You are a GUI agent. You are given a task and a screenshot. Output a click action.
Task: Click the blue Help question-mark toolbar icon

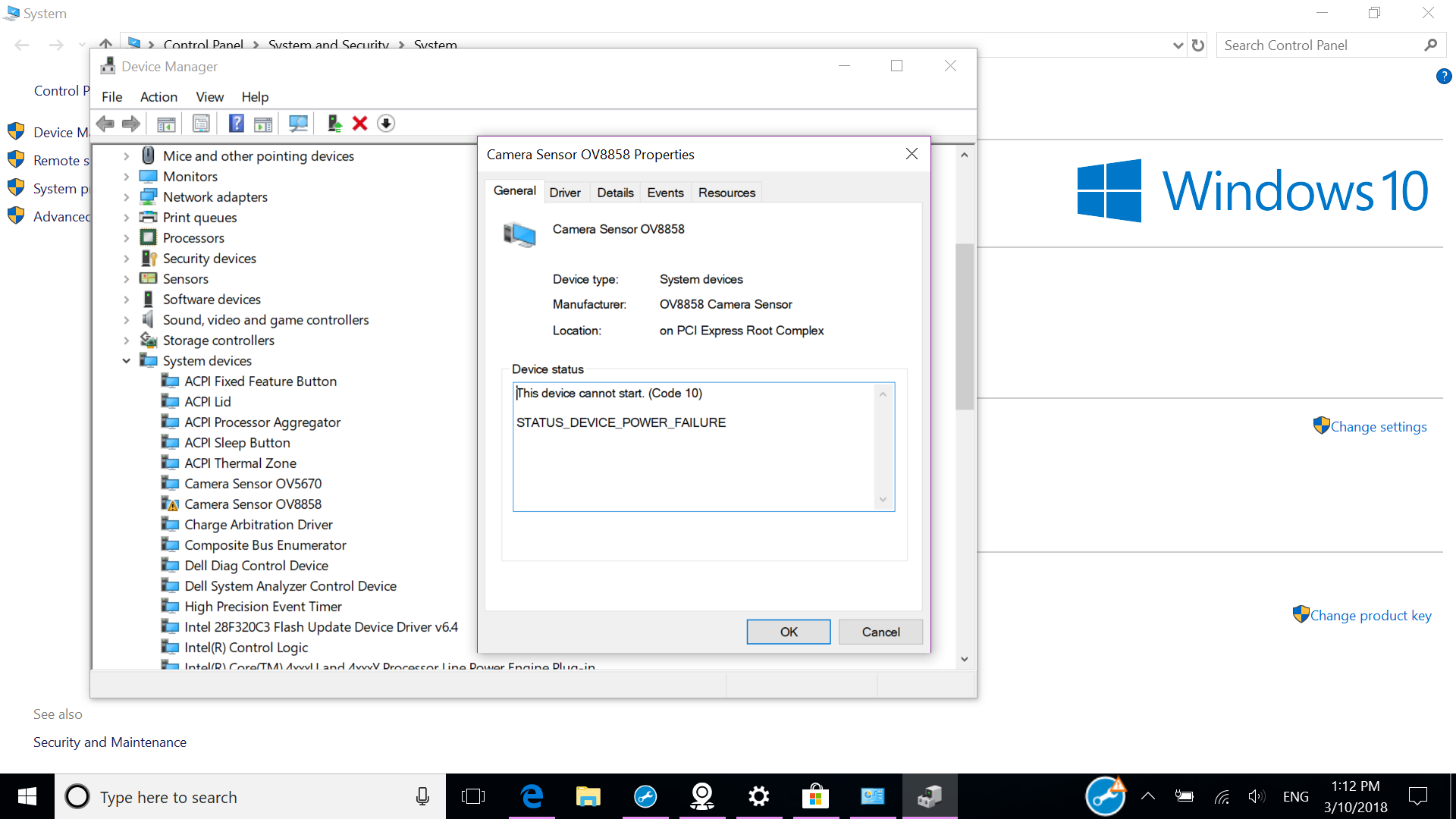[237, 124]
